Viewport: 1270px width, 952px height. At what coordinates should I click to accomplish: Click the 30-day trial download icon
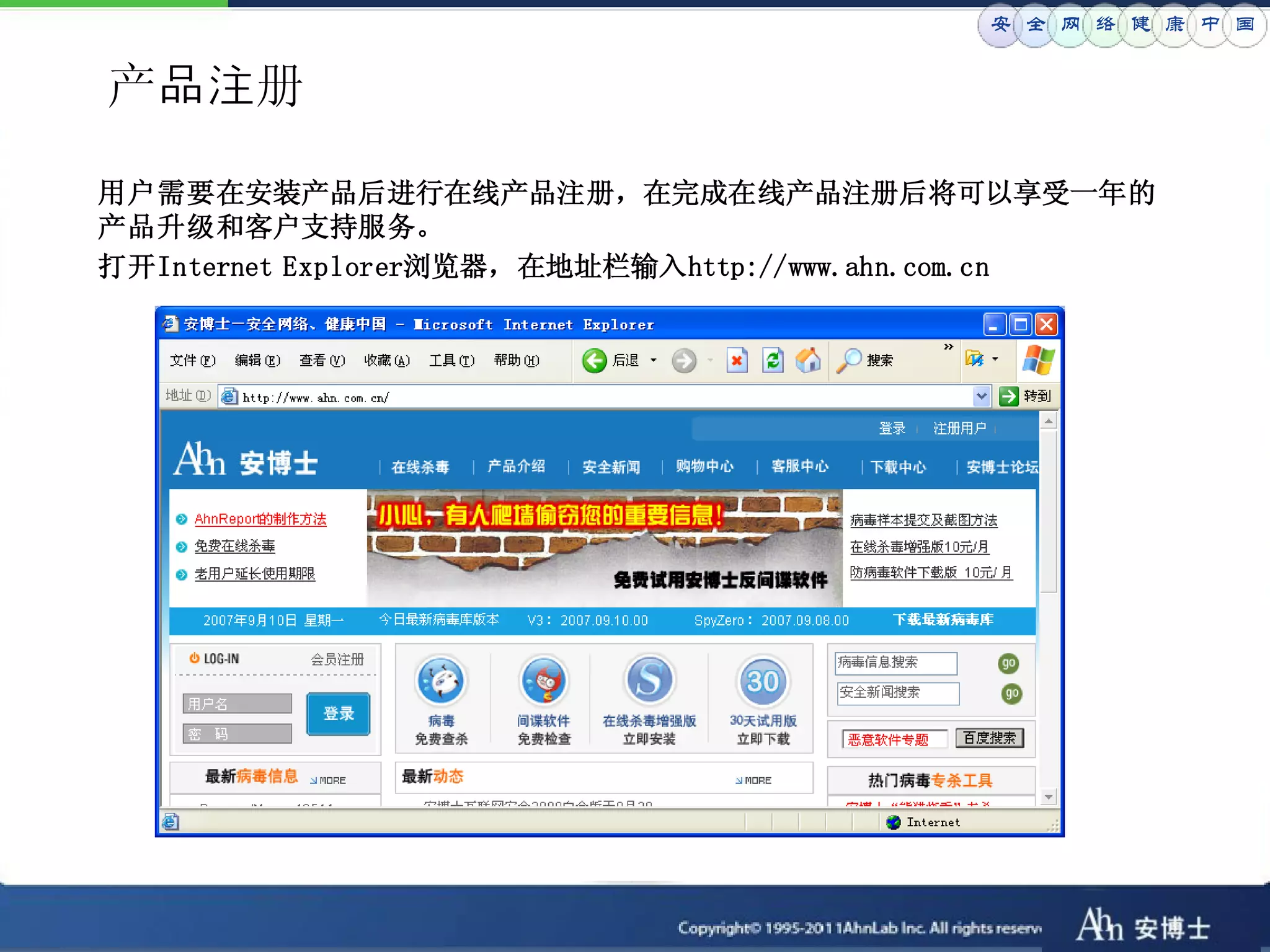pyautogui.click(x=763, y=681)
